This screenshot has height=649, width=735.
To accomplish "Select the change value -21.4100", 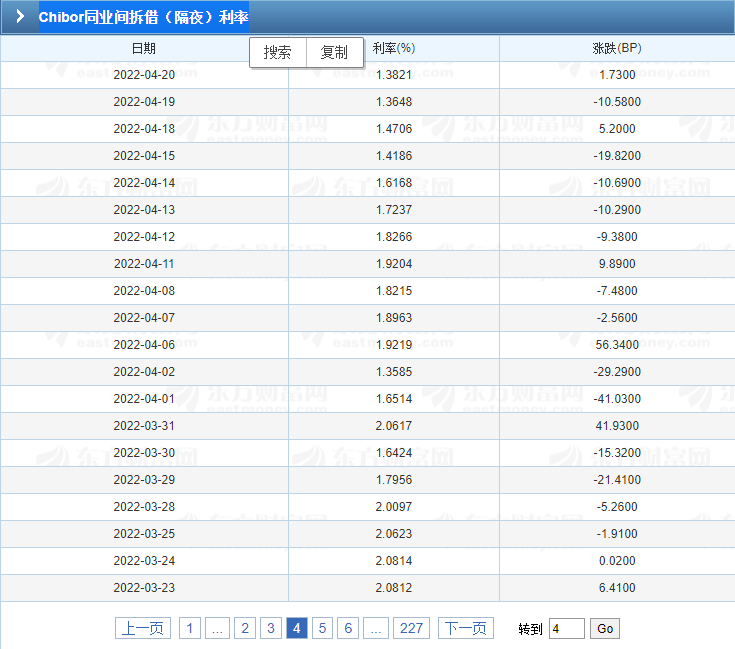I will [x=617, y=480].
